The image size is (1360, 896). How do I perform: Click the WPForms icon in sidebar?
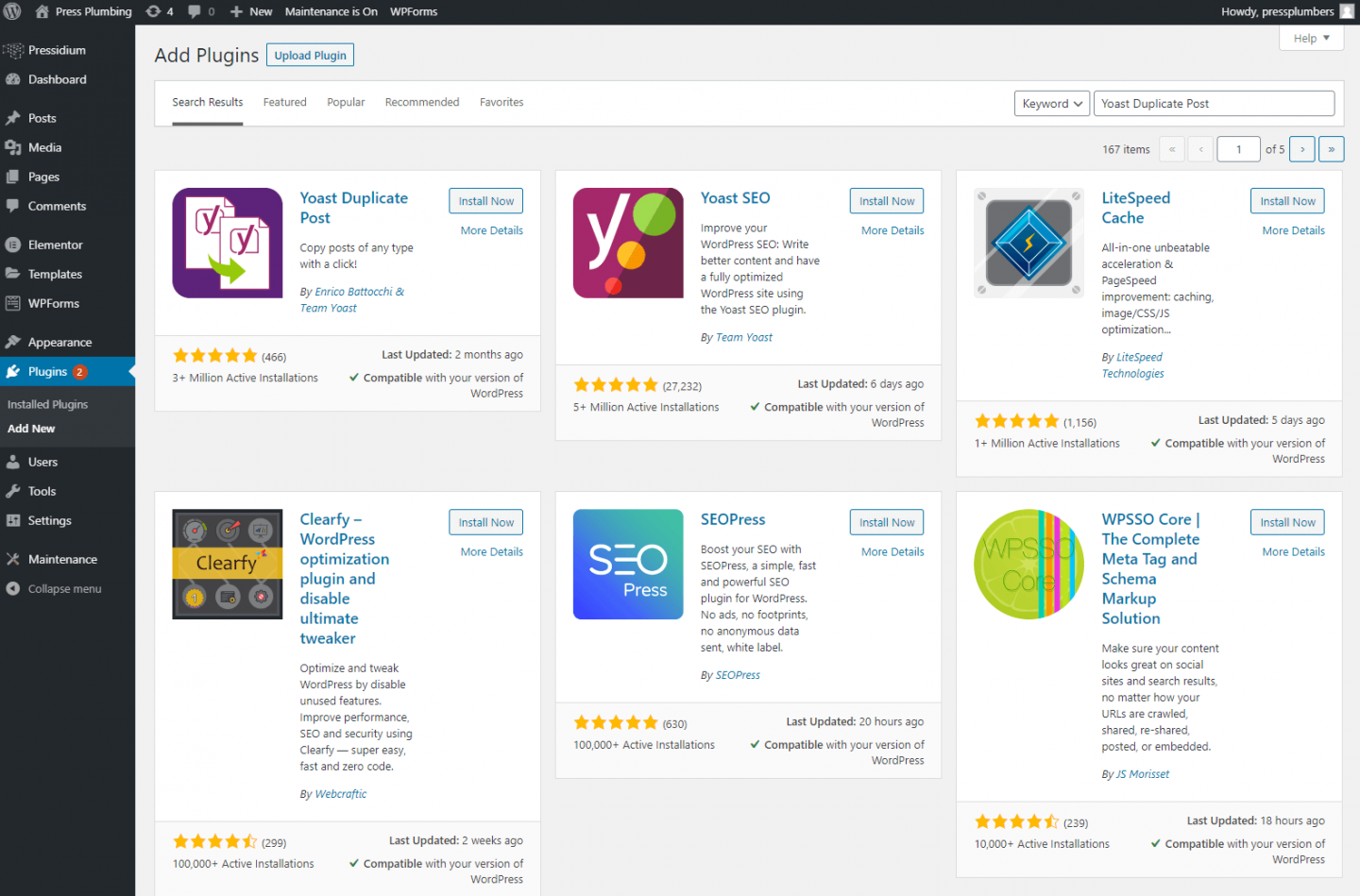coord(13,303)
